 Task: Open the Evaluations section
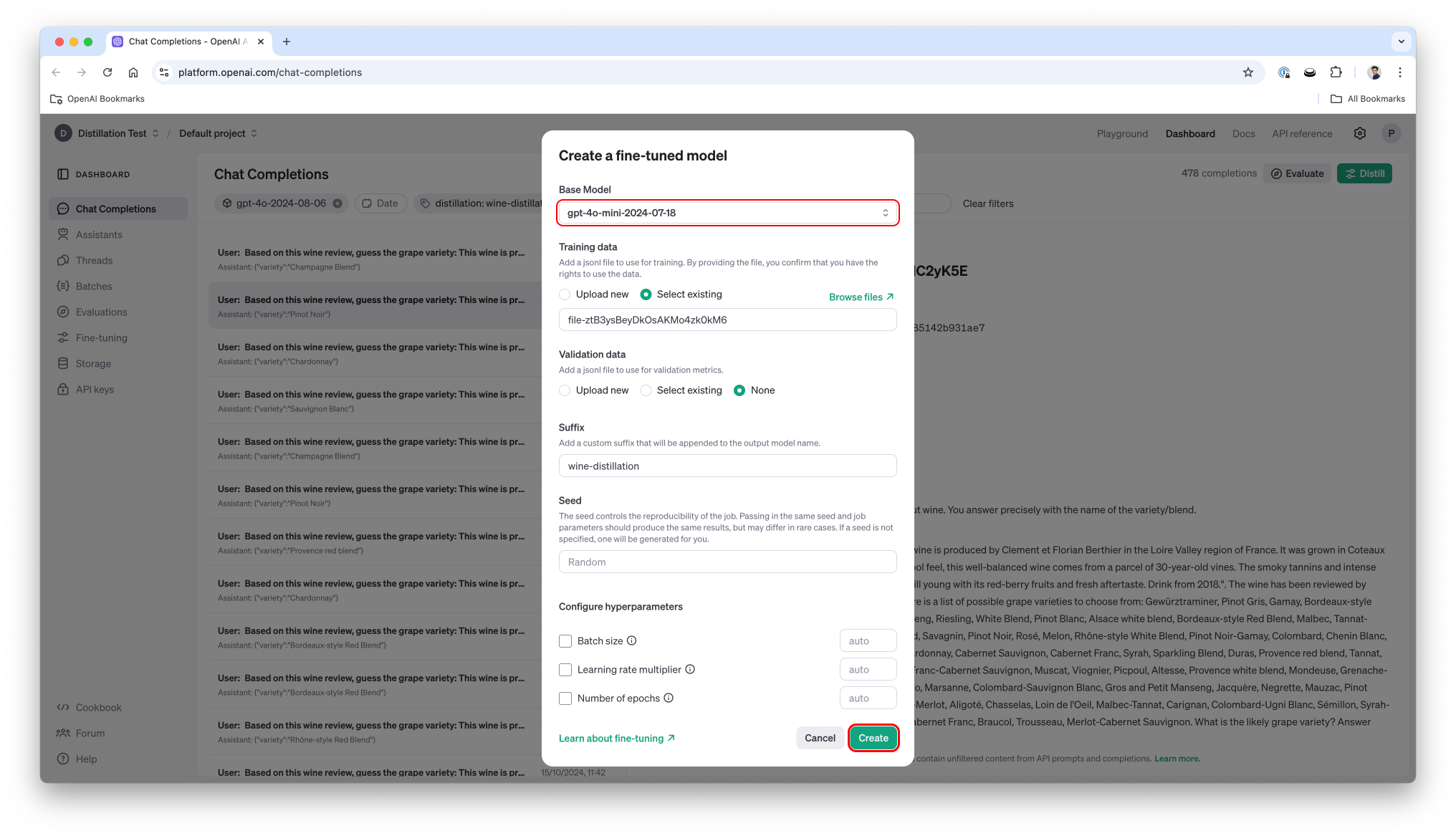[x=102, y=312]
